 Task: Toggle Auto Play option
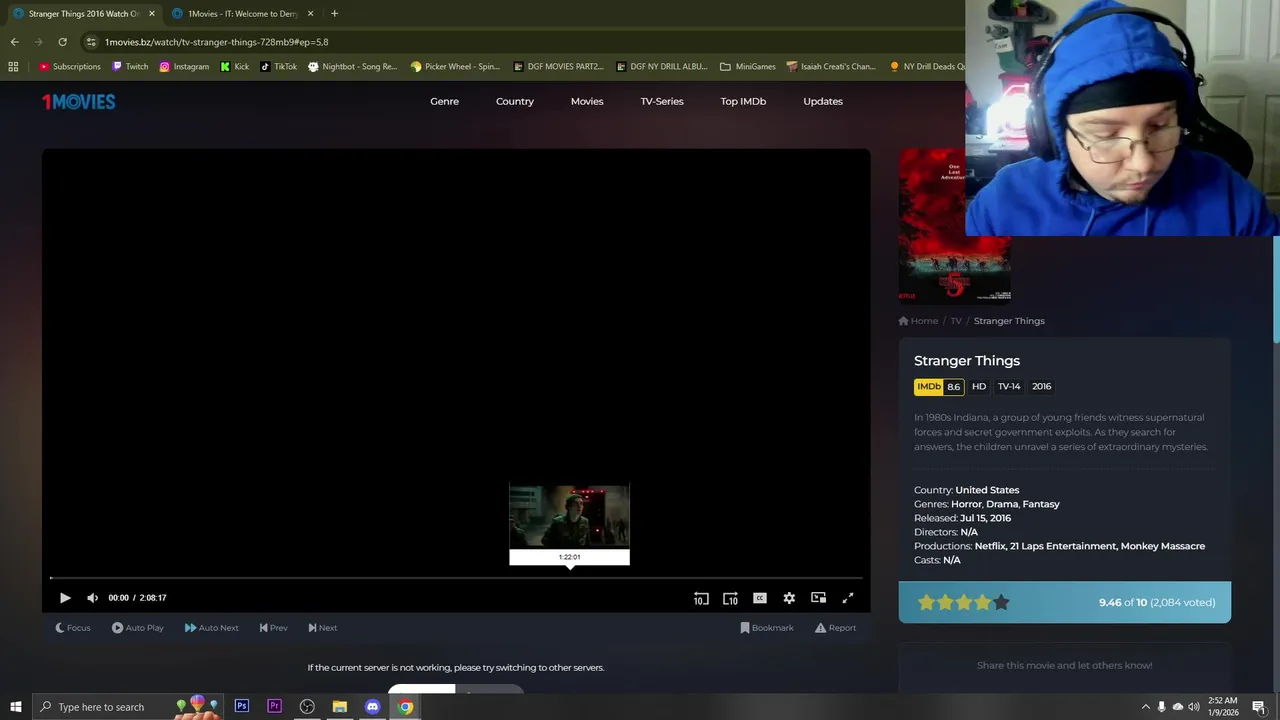click(x=138, y=628)
